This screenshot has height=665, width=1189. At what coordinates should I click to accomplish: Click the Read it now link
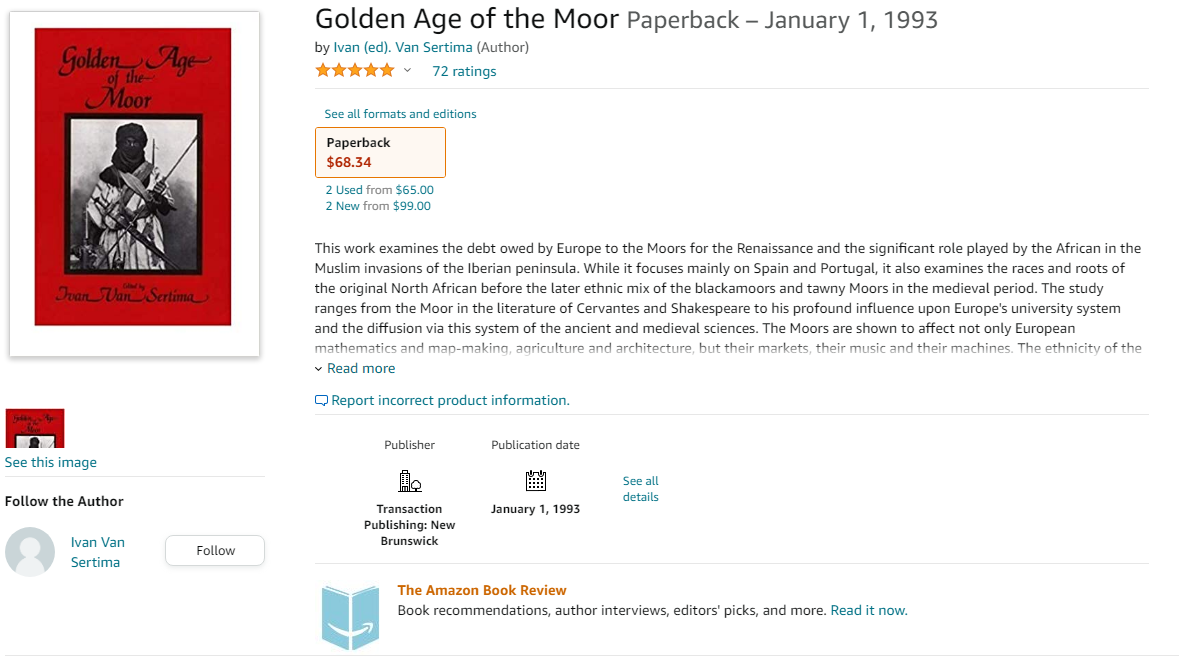click(x=868, y=610)
